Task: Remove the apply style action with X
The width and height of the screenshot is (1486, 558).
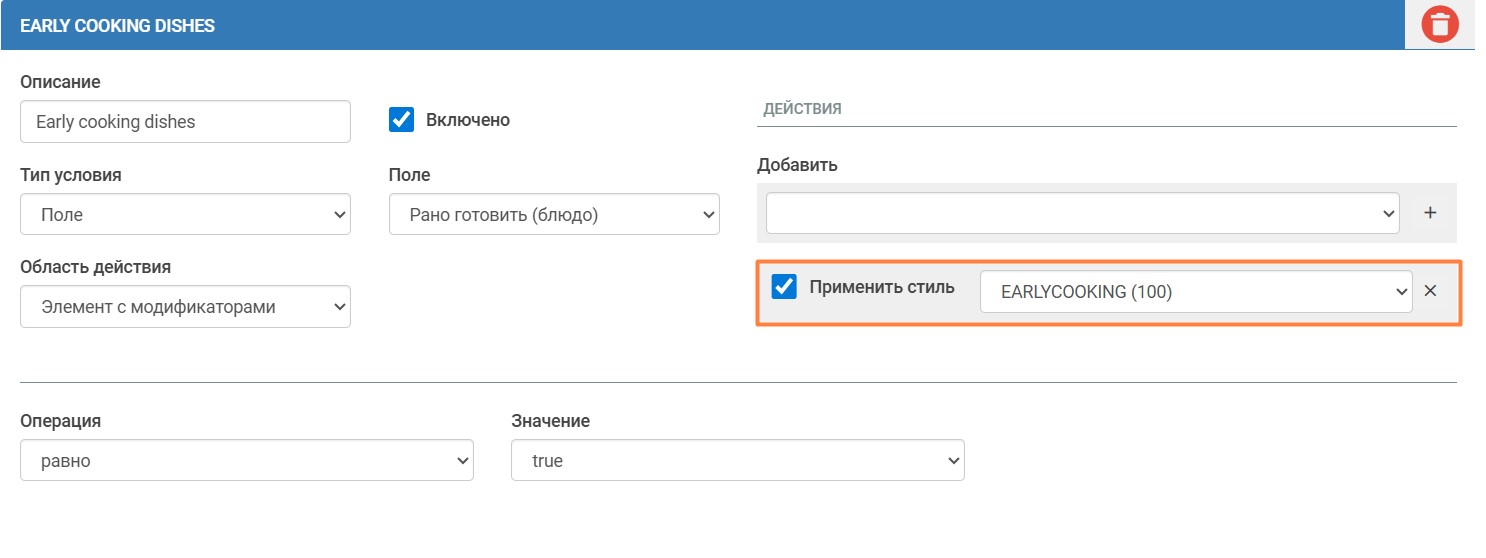Action: coord(1430,291)
